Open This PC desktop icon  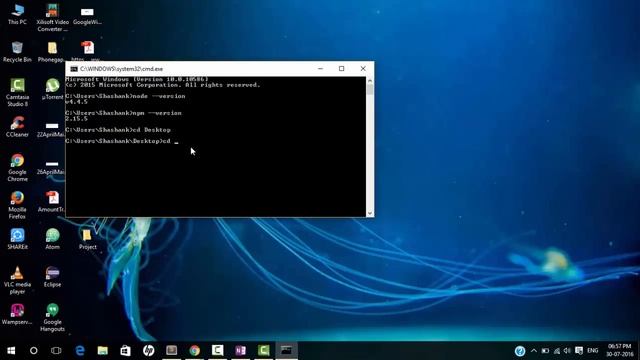(x=17, y=15)
